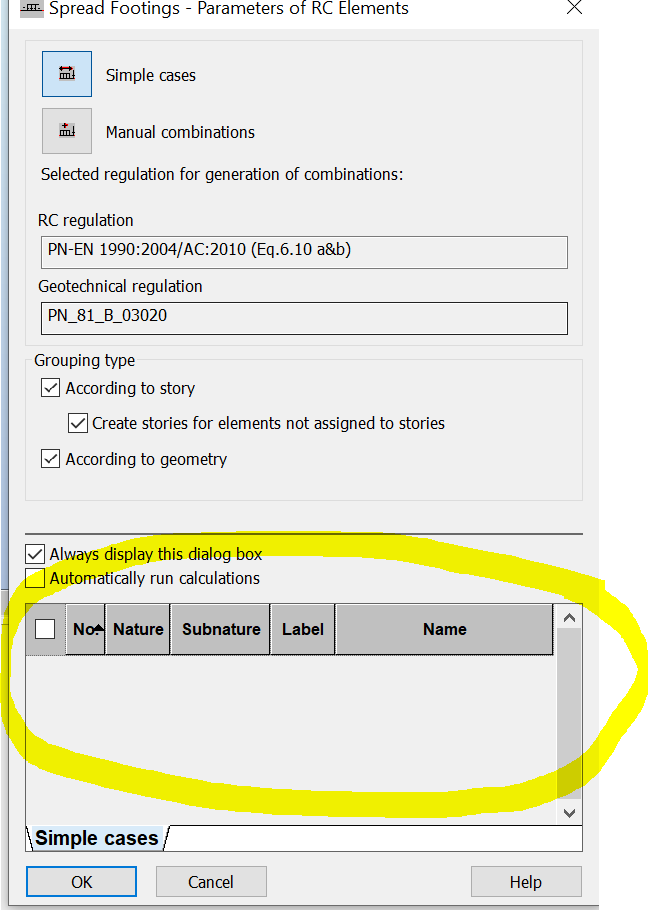This screenshot has width=648, height=910.
Task: Select the Simple cases icon button
Action: [67, 75]
